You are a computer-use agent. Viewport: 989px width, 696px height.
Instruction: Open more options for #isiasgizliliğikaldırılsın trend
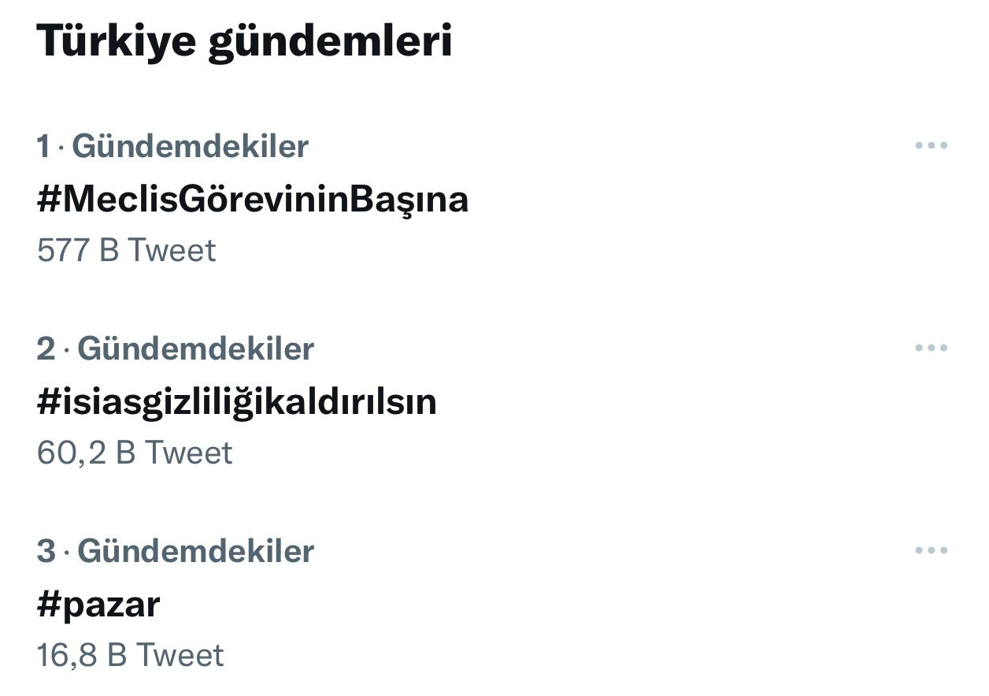pyautogui.click(x=930, y=348)
